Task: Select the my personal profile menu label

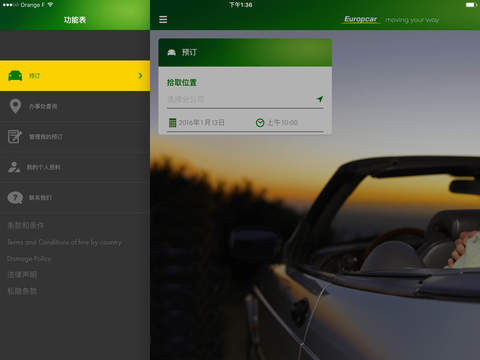Action: [44, 167]
